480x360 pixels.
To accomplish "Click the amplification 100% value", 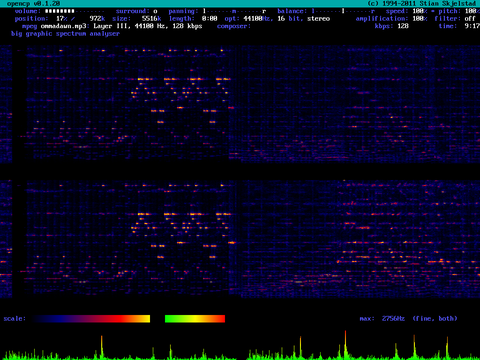I will point(420,19).
